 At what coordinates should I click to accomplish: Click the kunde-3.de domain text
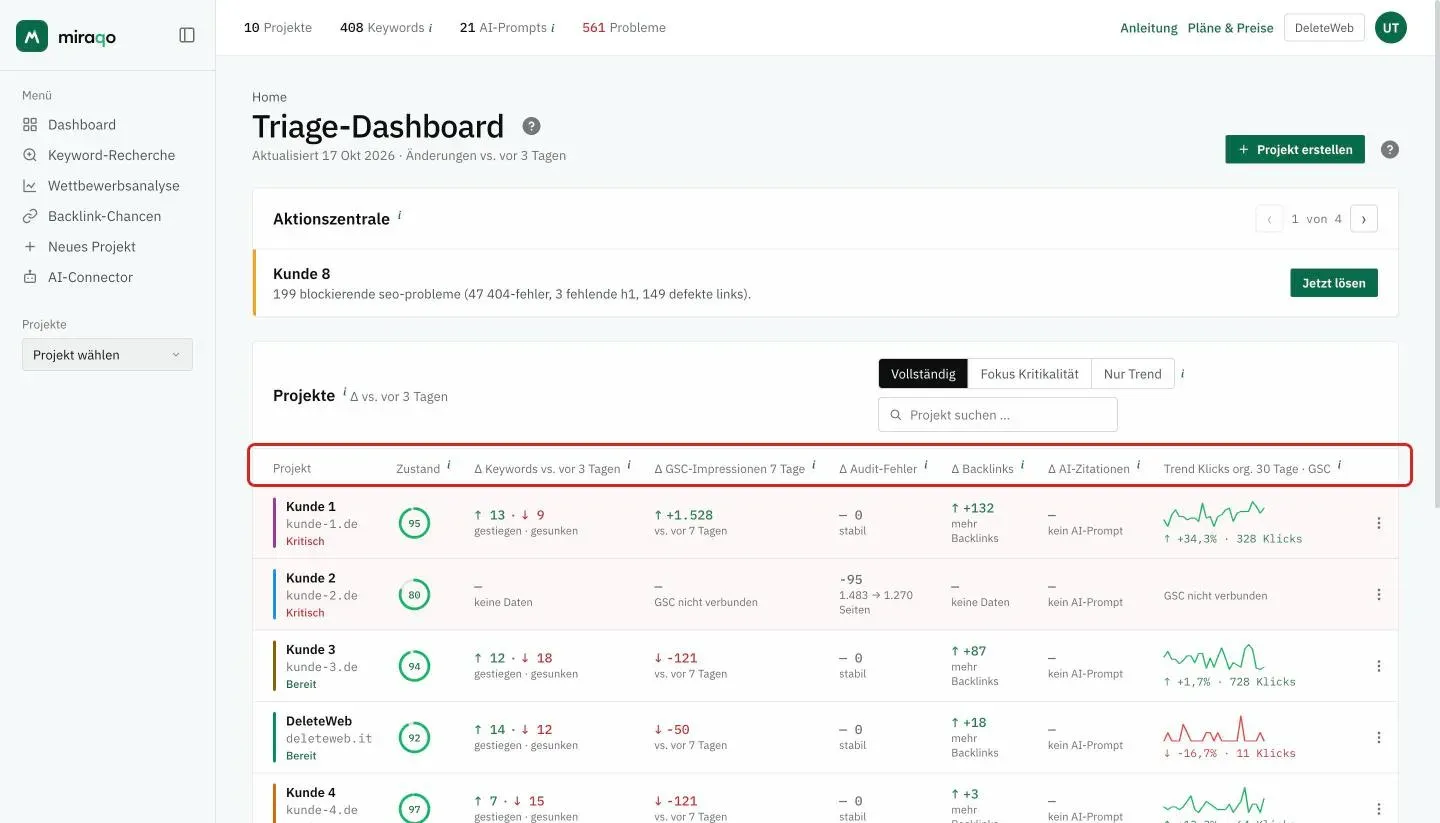[x=322, y=667]
